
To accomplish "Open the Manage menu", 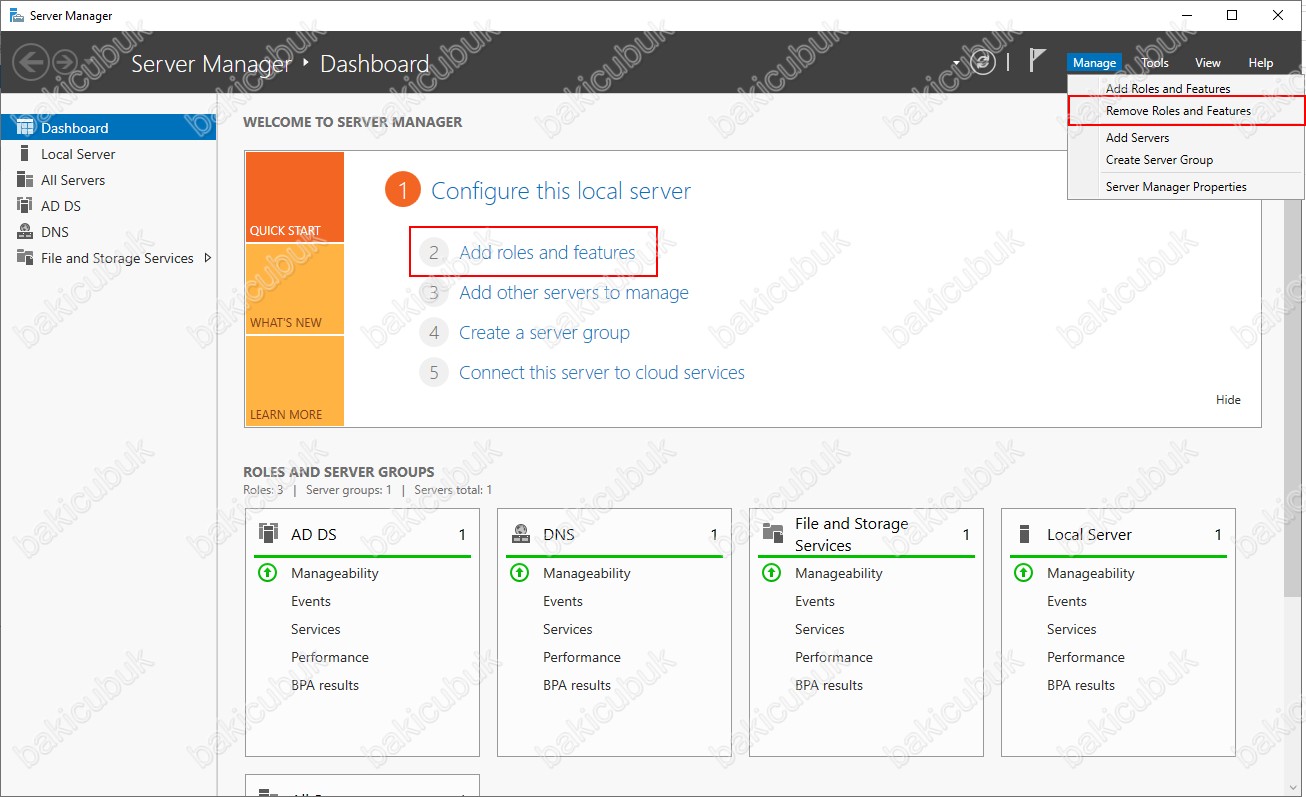I will point(1094,63).
